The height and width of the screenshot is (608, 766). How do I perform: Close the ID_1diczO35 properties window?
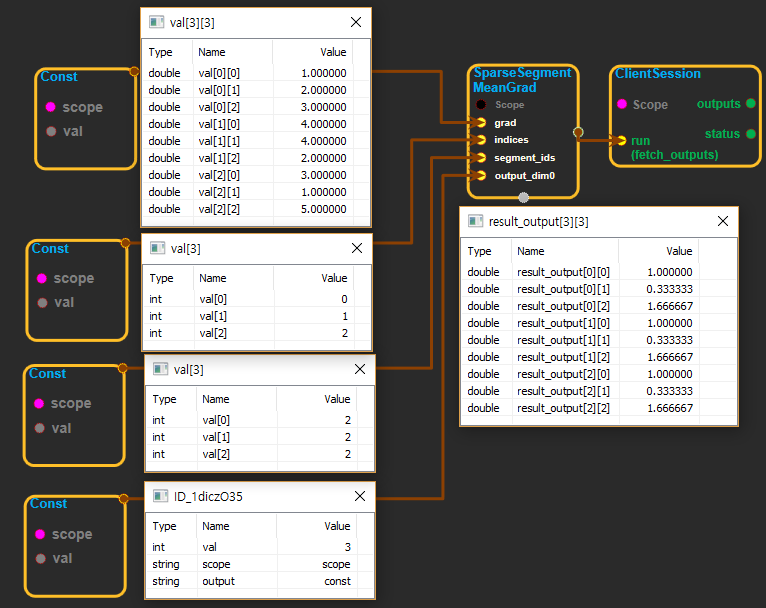pos(358,497)
